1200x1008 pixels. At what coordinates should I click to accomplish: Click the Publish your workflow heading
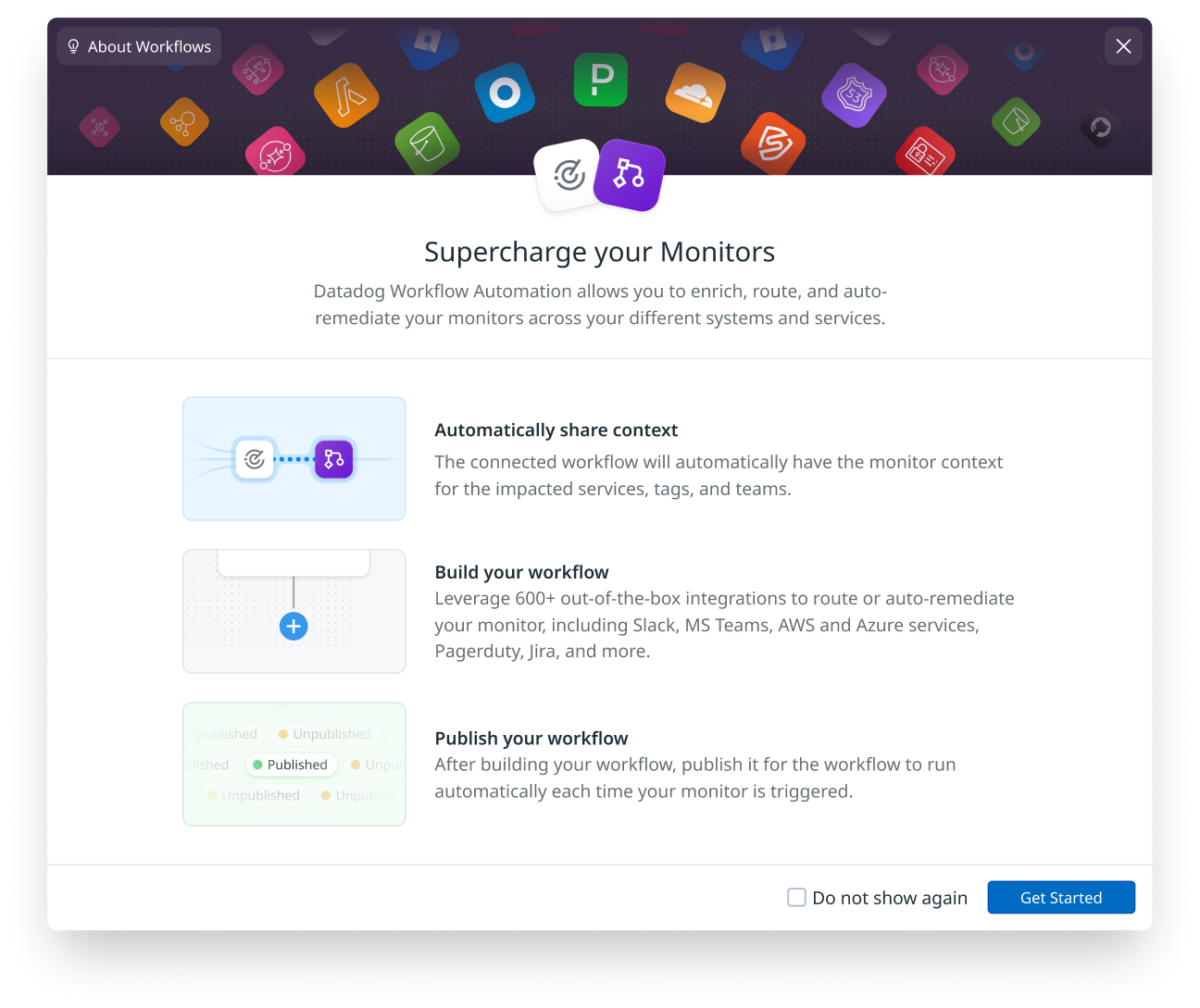click(x=531, y=739)
